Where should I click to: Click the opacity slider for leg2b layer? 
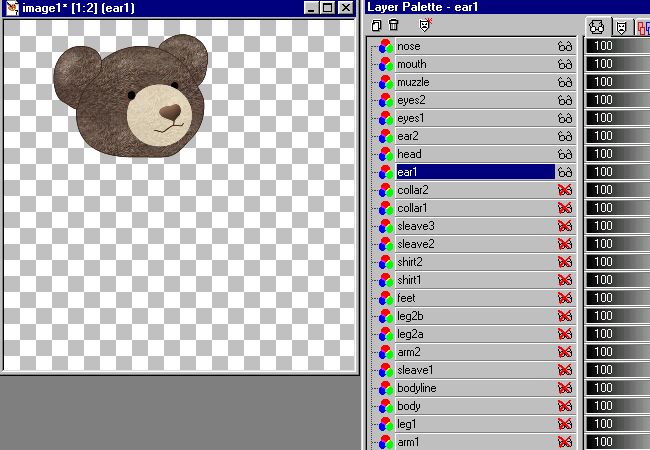pyautogui.click(x=616, y=316)
